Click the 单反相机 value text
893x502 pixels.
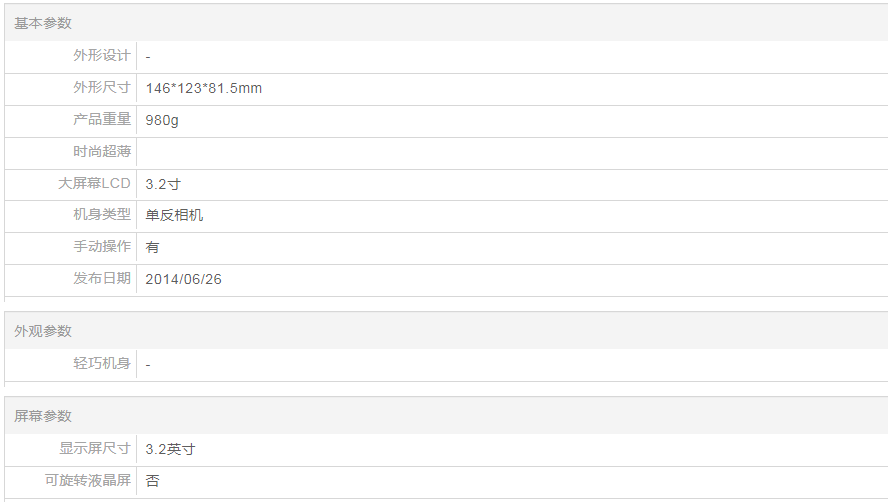point(174,215)
